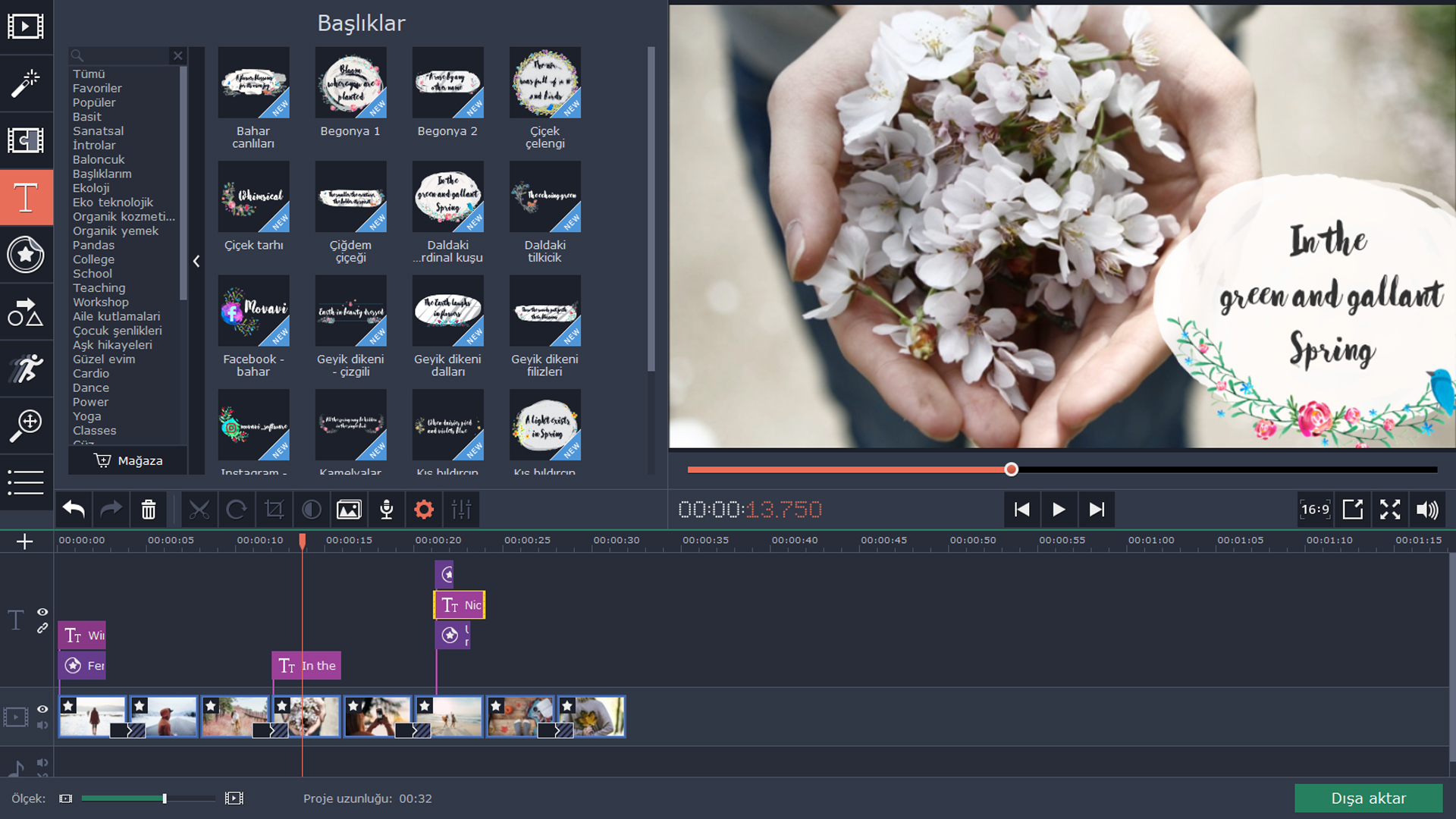Screen dimensions: 1456x819
Task: Open the 16:9 aspect ratio dropdown
Action: (x=1315, y=510)
